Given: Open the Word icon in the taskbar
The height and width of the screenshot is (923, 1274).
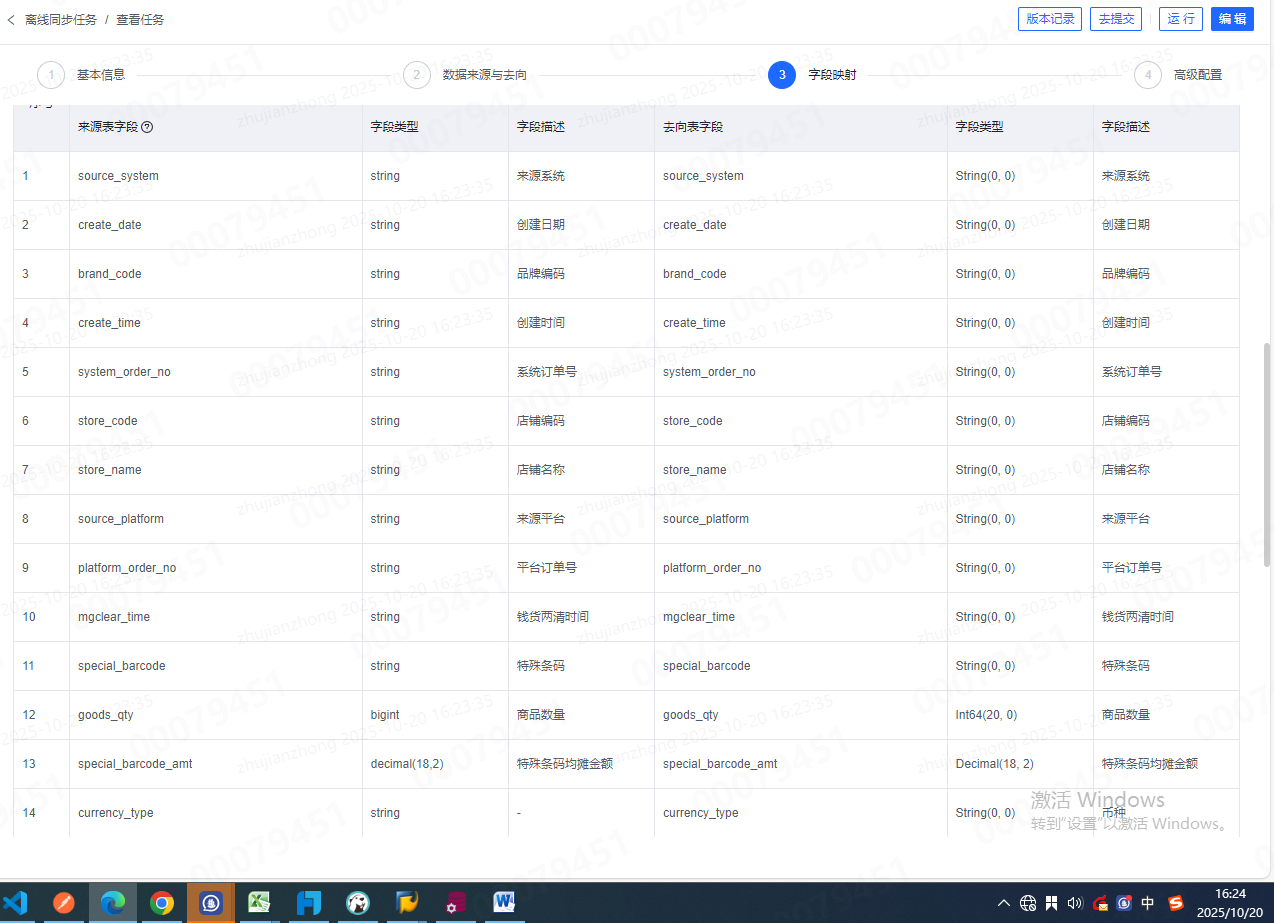Looking at the screenshot, I should click(x=504, y=903).
